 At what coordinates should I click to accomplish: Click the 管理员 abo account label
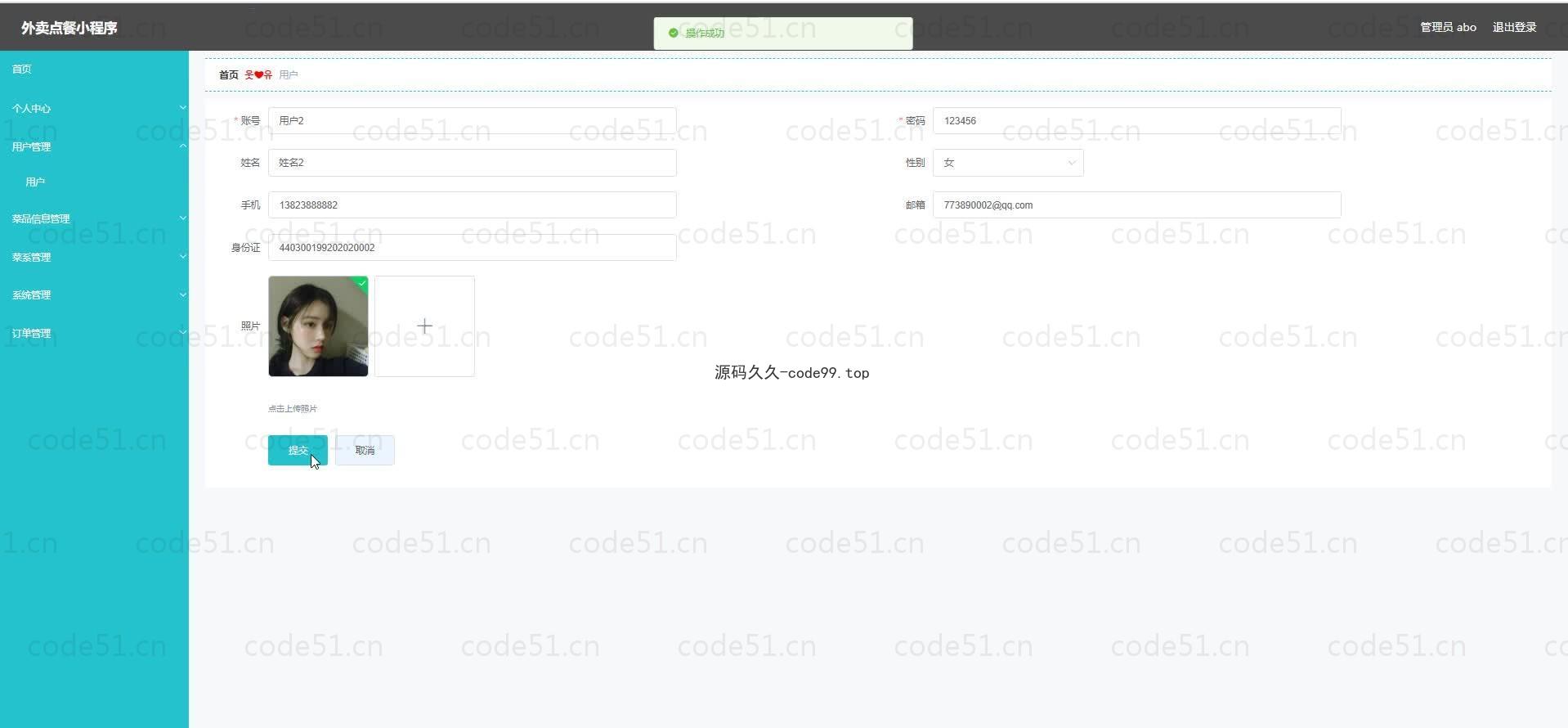pyautogui.click(x=1448, y=27)
